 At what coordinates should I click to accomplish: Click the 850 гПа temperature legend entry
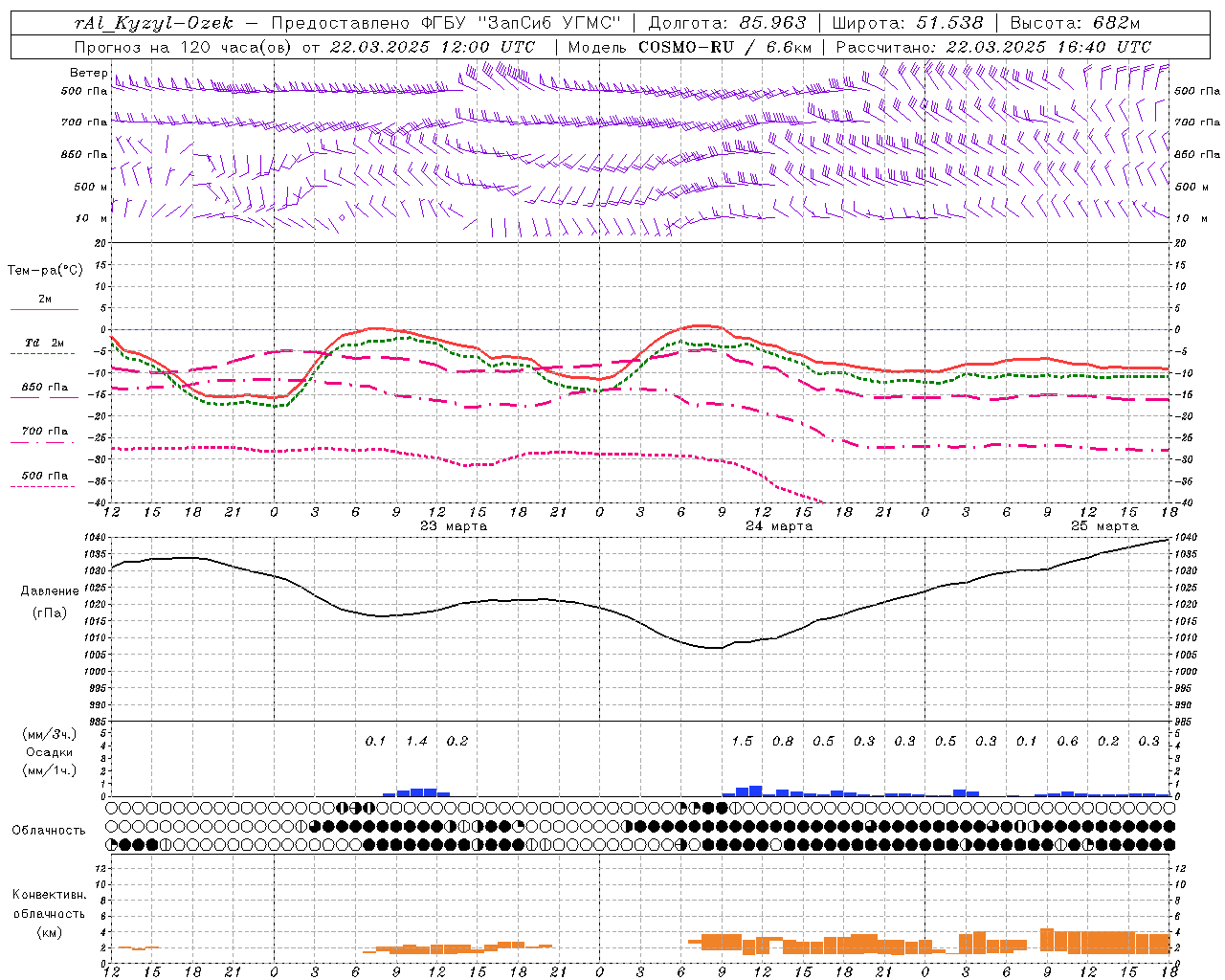point(45,388)
